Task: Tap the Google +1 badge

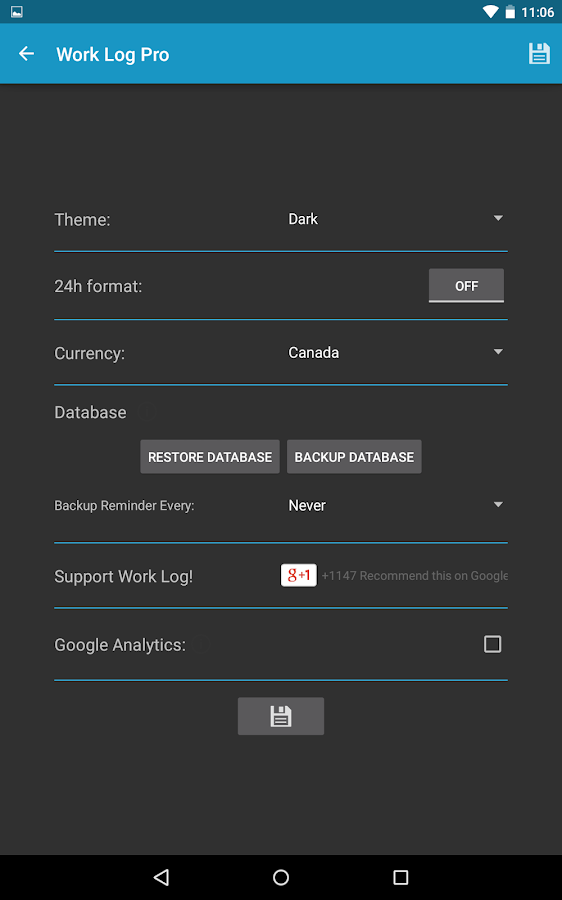Action: pos(299,575)
